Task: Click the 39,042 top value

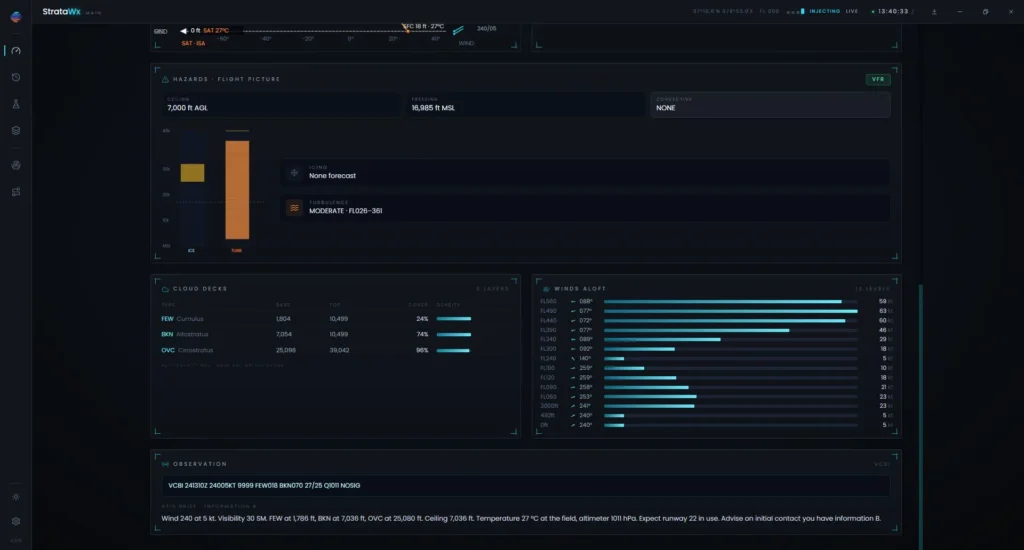Action: 339,351
